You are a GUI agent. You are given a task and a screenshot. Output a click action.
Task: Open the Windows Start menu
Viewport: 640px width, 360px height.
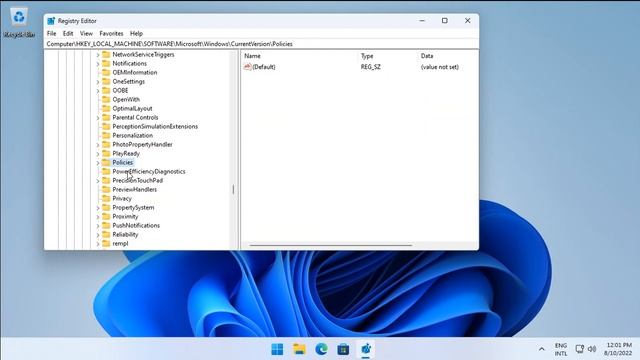pyautogui.click(x=277, y=349)
